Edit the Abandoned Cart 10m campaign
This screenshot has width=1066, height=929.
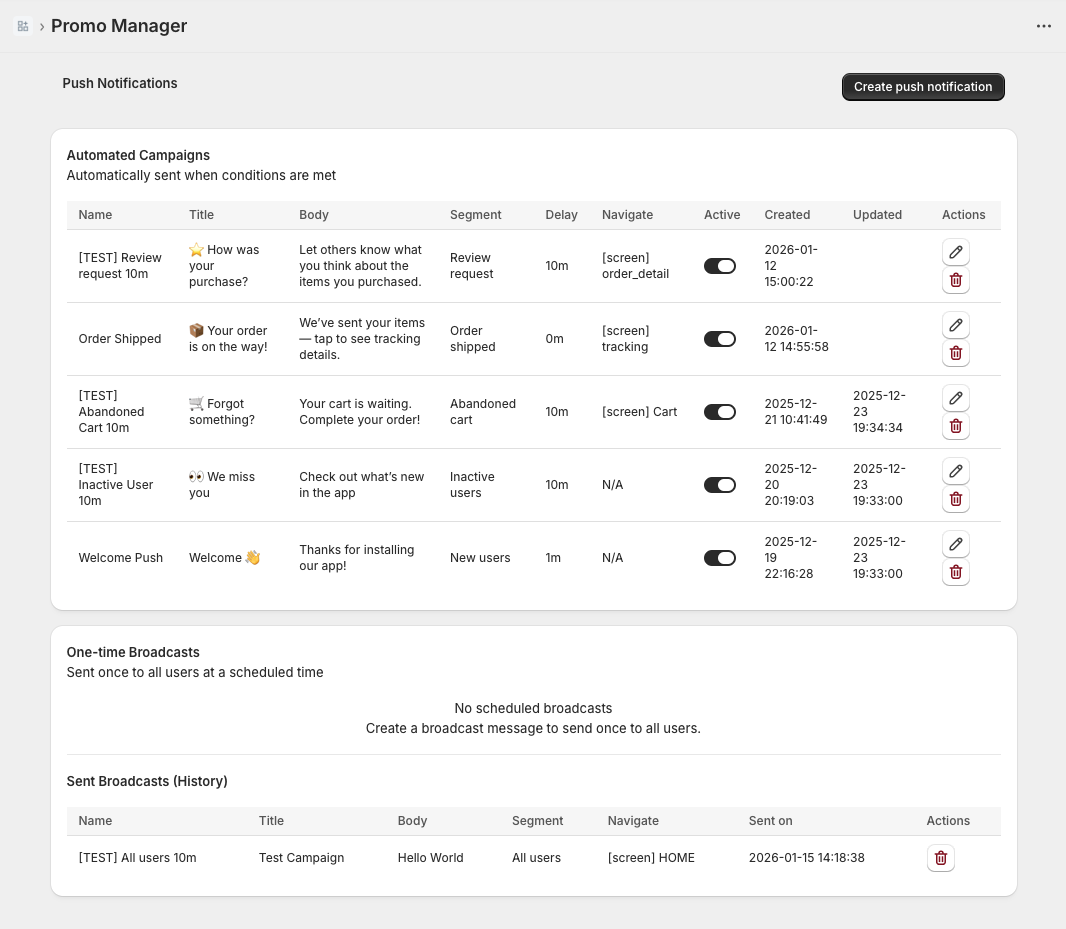(955, 398)
